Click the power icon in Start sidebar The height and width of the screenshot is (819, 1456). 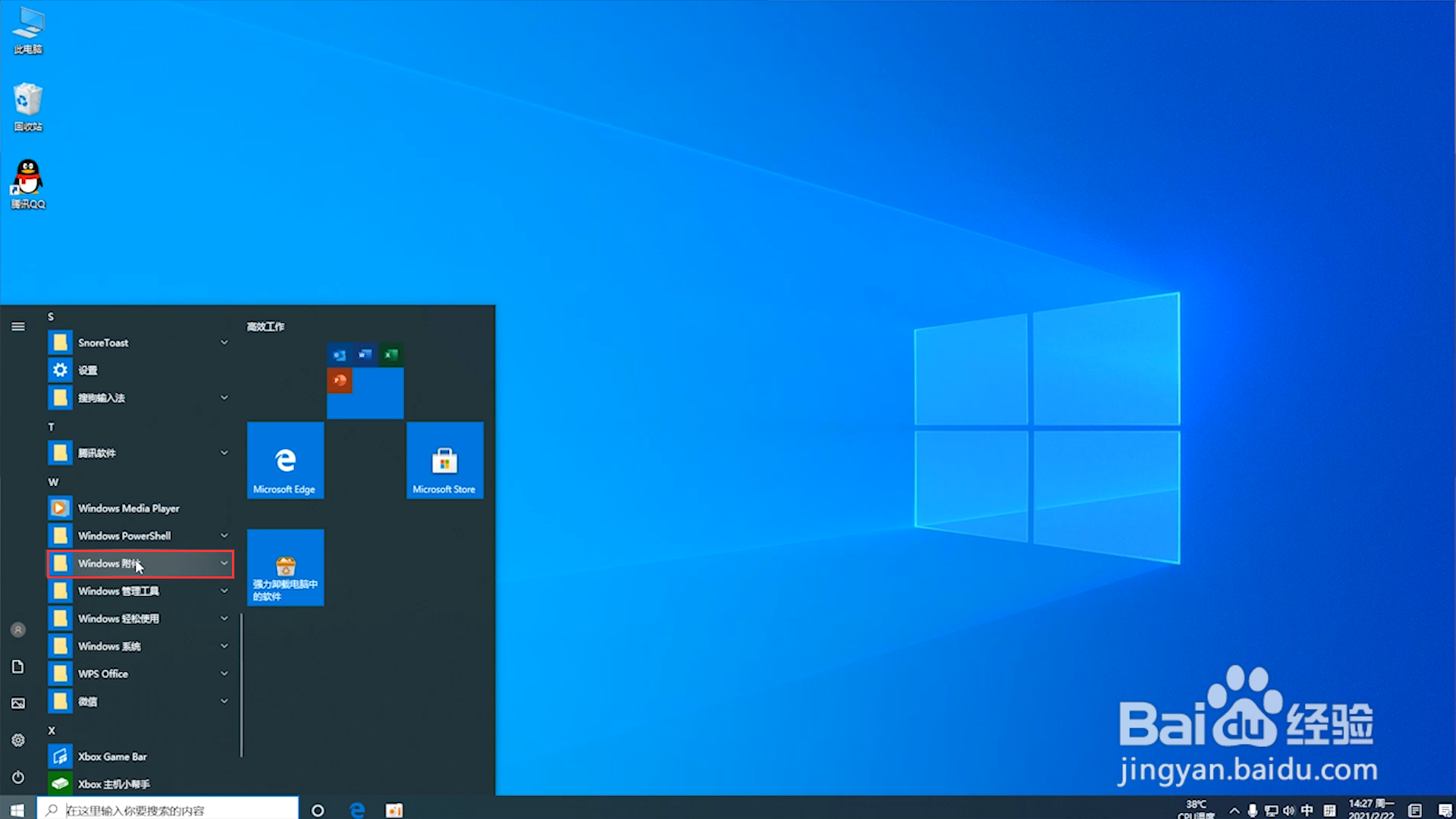point(18,777)
